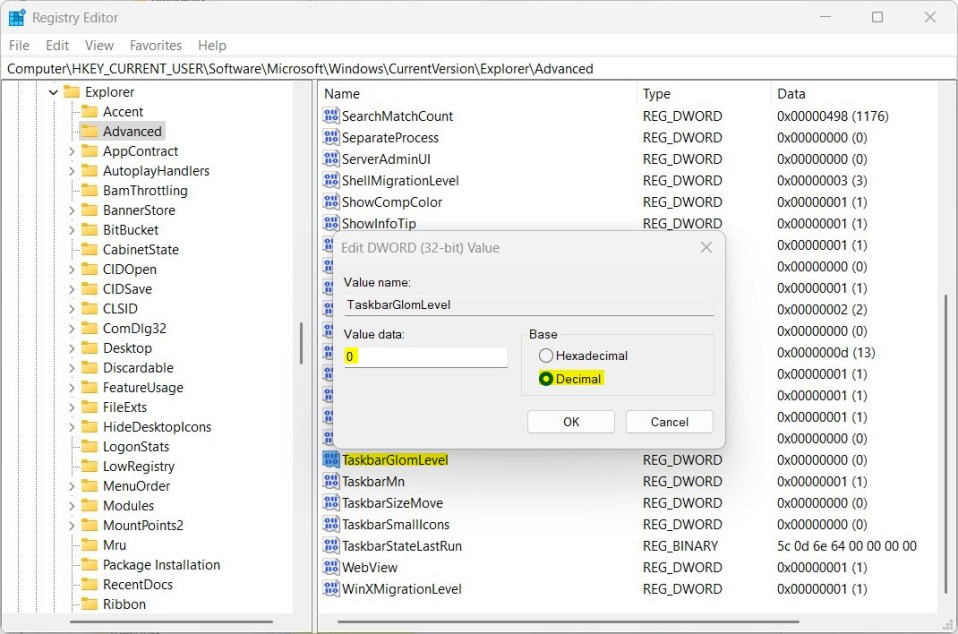The image size is (958, 634).
Task: Confirm the DWORD edit with OK
Action: pyautogui.click(x=571, y=422)
